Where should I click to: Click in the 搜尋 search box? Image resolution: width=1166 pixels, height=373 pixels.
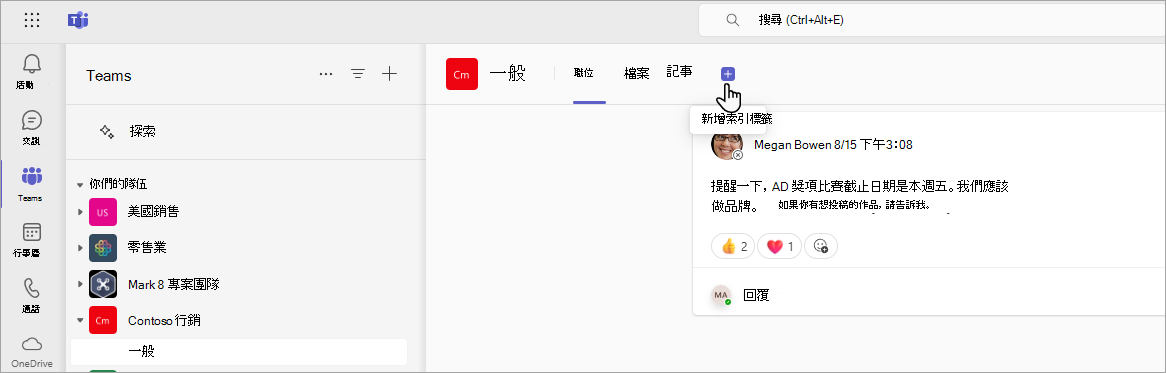933,20
